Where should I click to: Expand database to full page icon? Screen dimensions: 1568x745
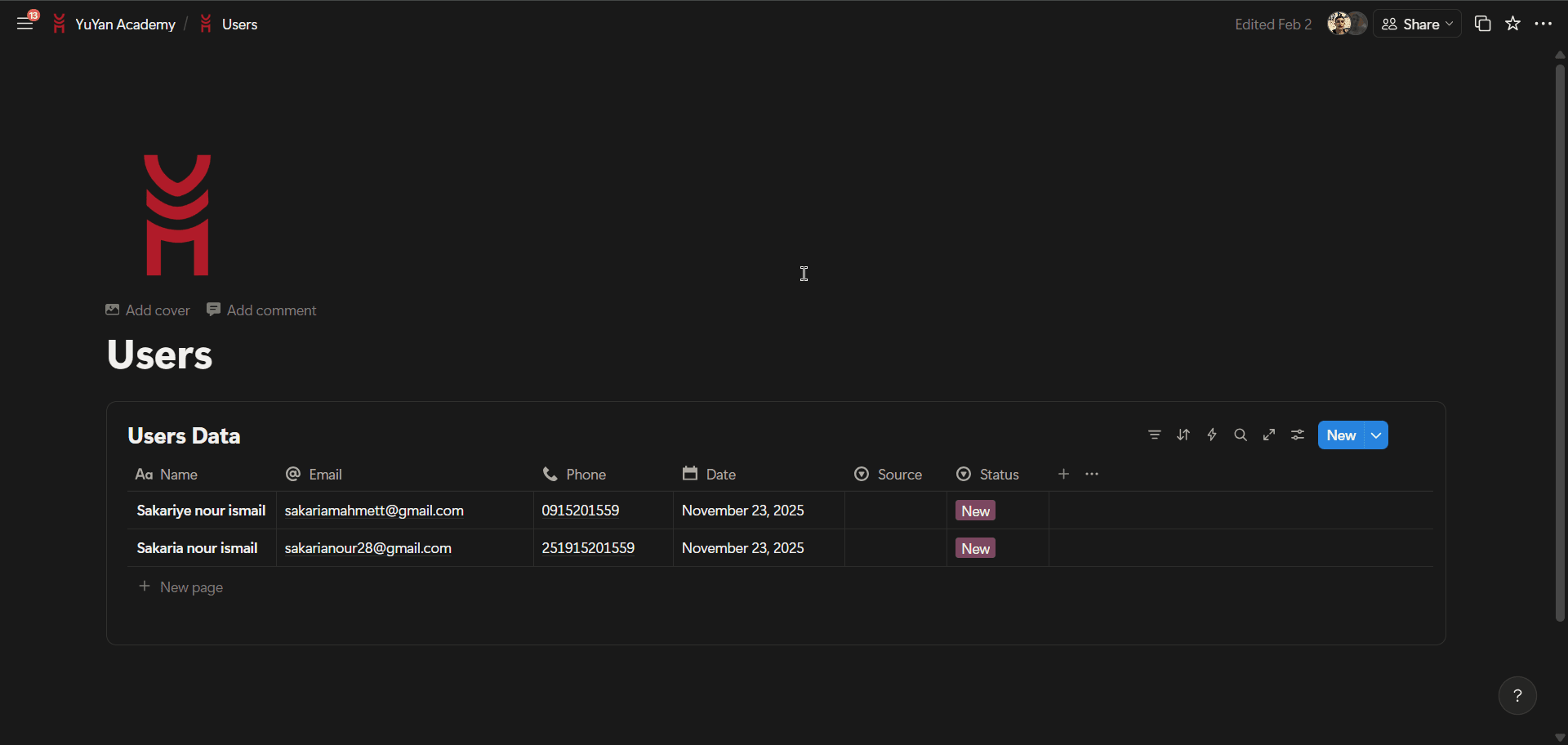click(1269, 435)
